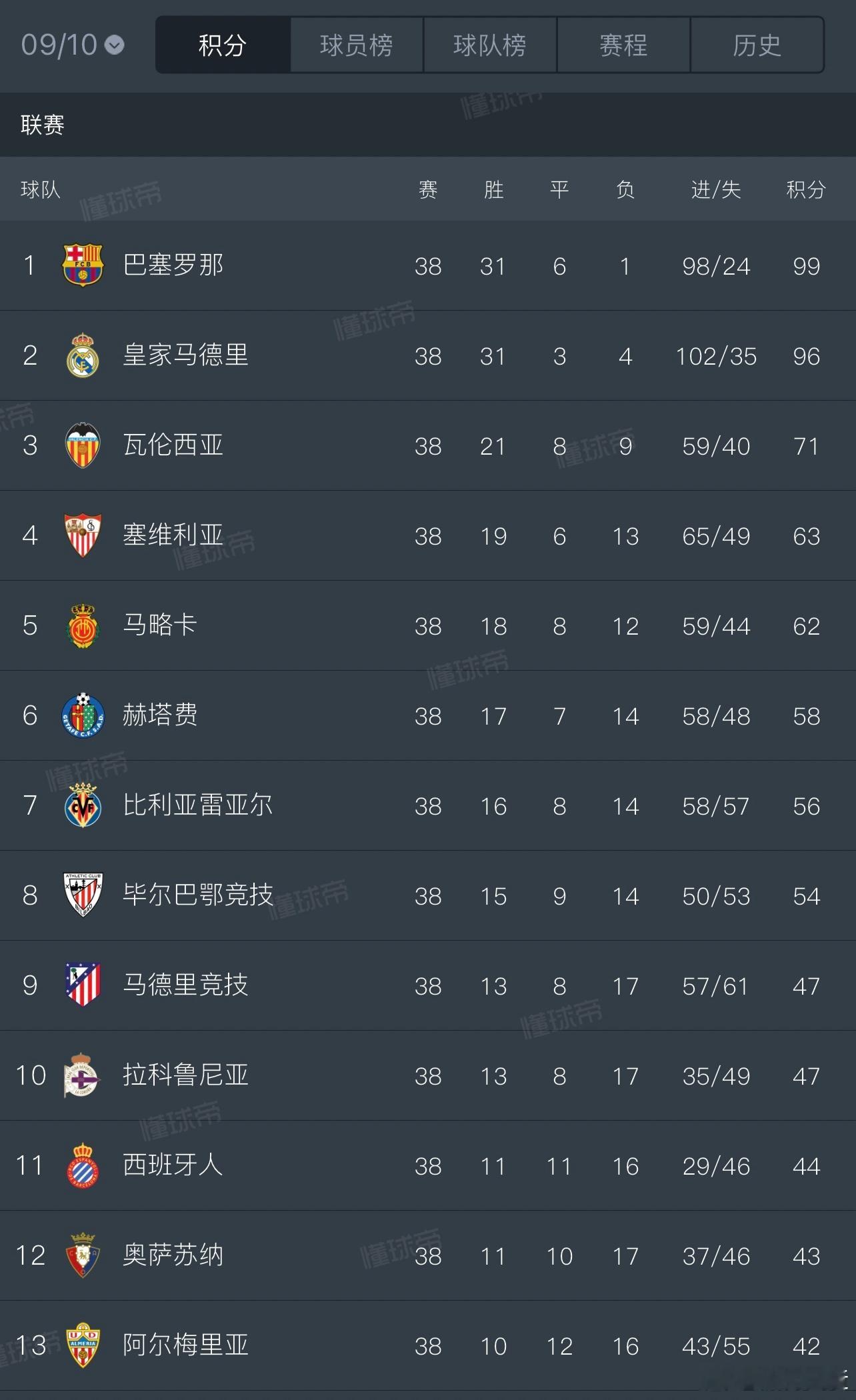Tap the Villarreal club crest
Image resolution: width=856 pixels, height=1400 pixels.
pyautogui.click(x=83, y=805)
